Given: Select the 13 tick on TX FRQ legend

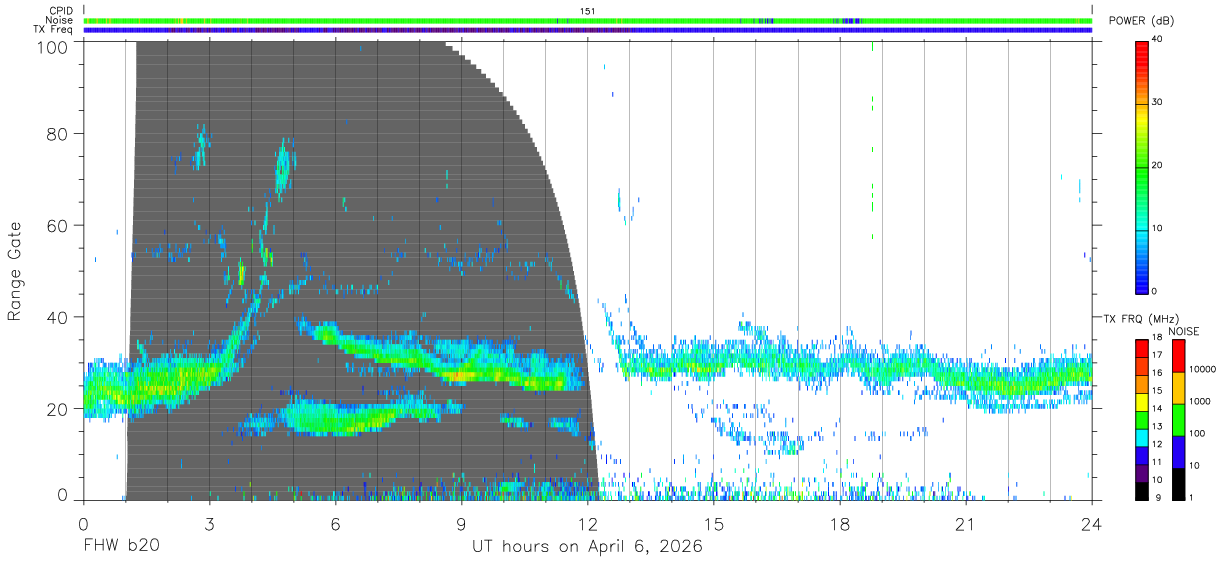Looking at the screenshot, I should (x=1157, y=427).
